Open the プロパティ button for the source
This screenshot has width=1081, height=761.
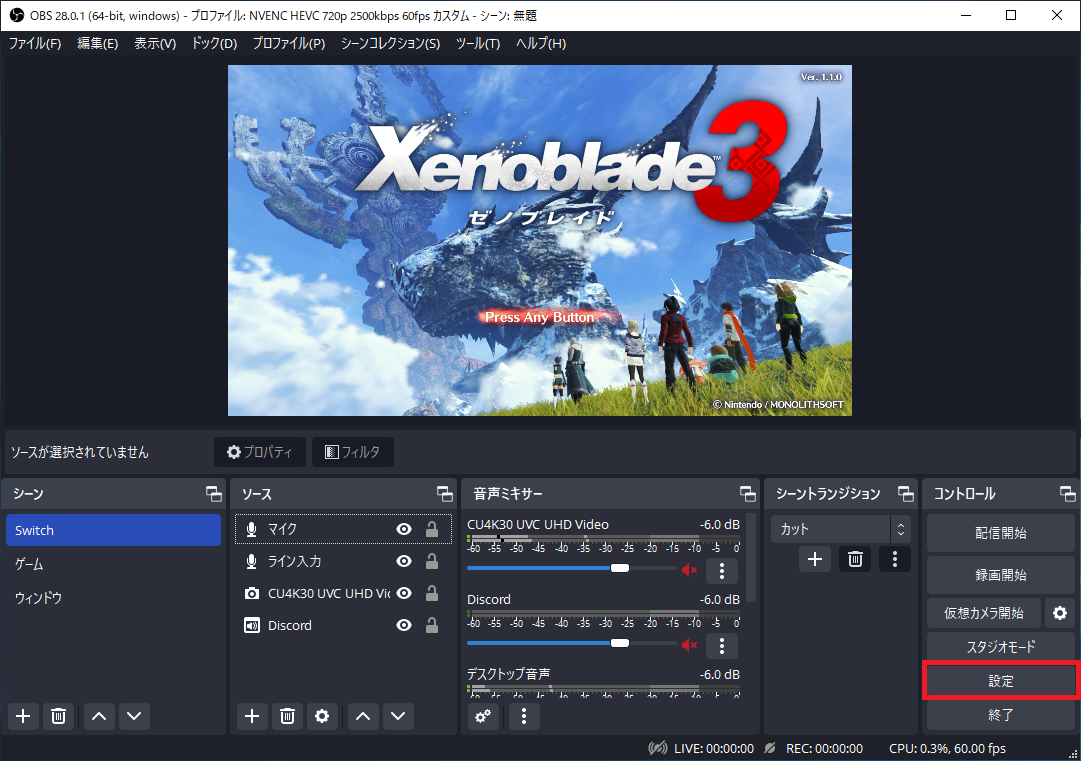pyautogui.click(x=260, y=452)
